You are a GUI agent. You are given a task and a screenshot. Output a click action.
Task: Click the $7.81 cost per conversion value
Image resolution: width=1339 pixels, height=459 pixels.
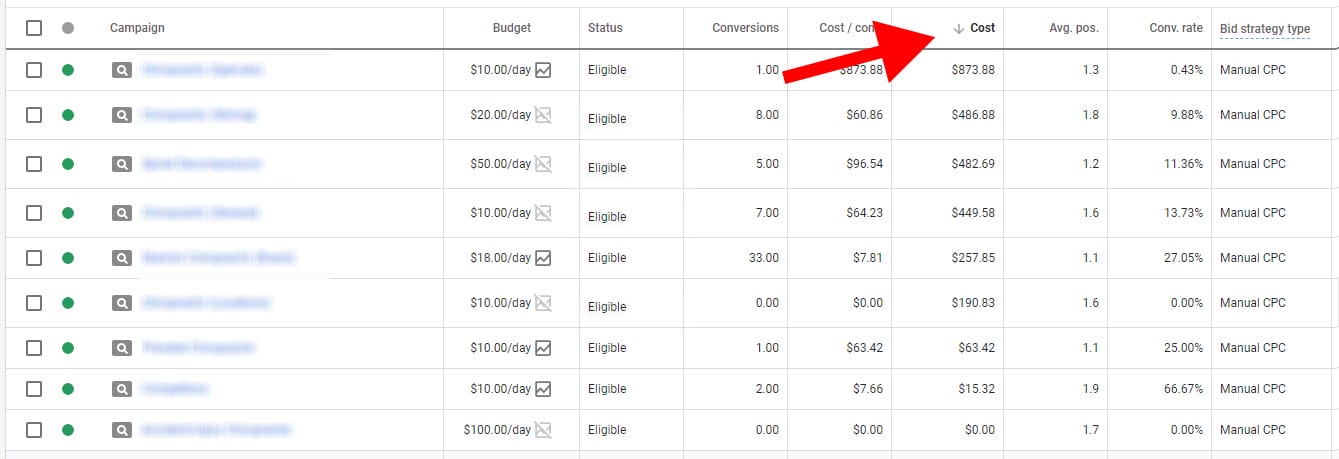[x=868, y=258]
